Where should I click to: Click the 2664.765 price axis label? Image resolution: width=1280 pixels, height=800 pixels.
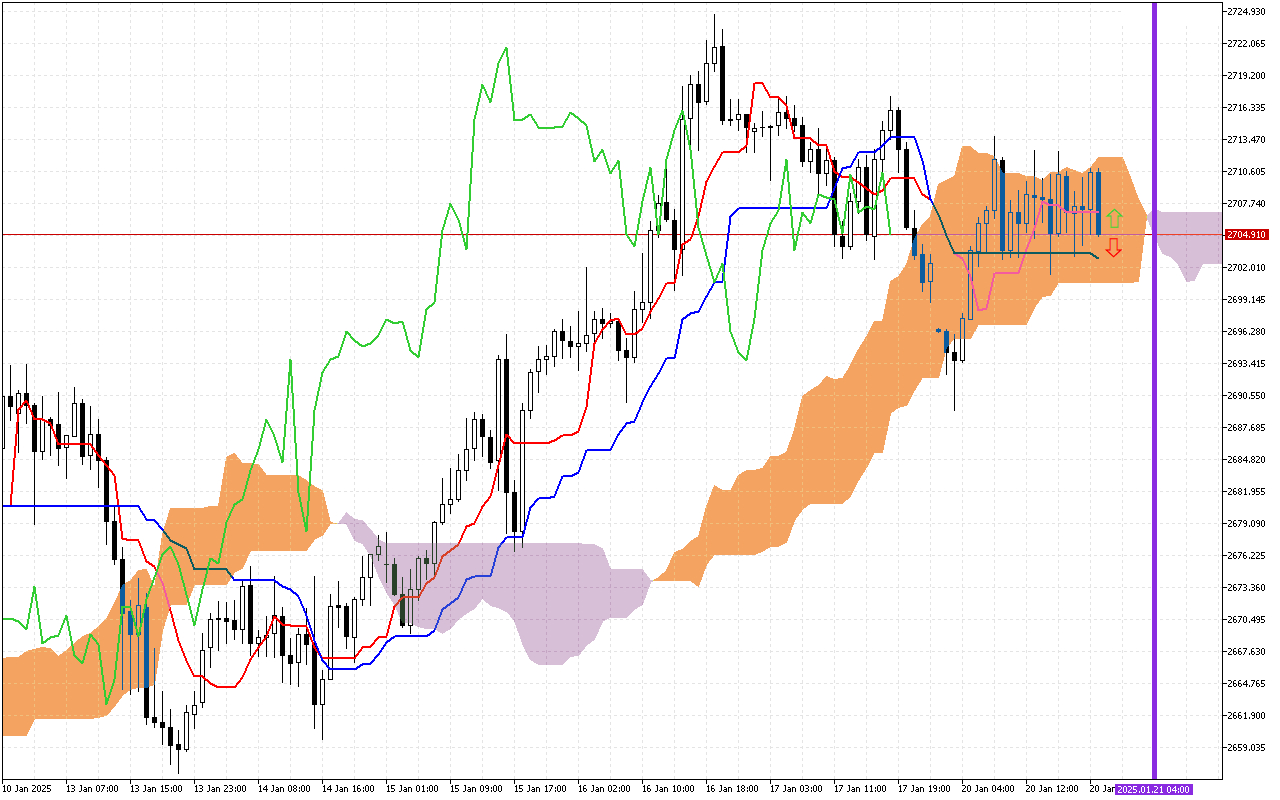(1247, 684)
